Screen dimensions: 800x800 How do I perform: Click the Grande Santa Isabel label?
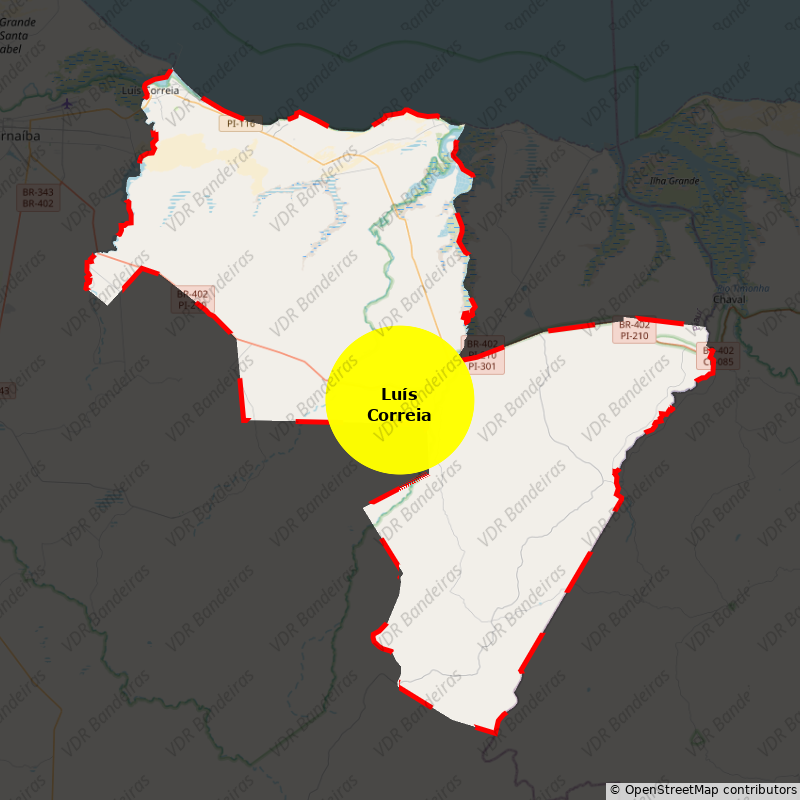pos(18,36)
